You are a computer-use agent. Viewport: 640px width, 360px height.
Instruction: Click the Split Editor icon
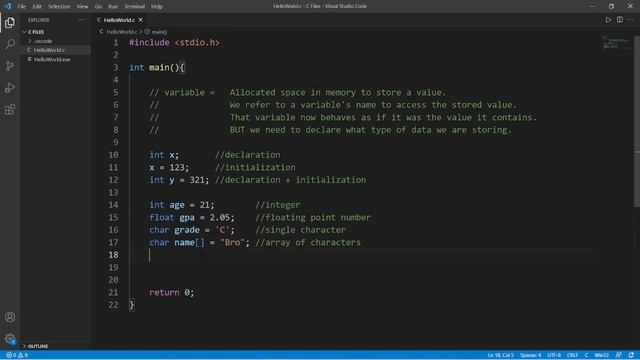click(x=620, y=20)
